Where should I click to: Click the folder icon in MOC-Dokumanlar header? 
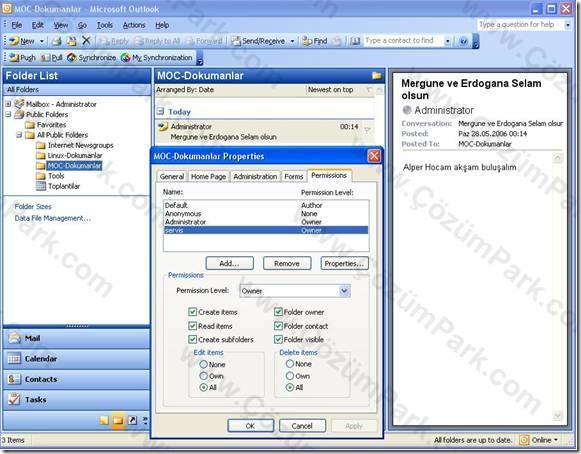click(x=376, y=76)
